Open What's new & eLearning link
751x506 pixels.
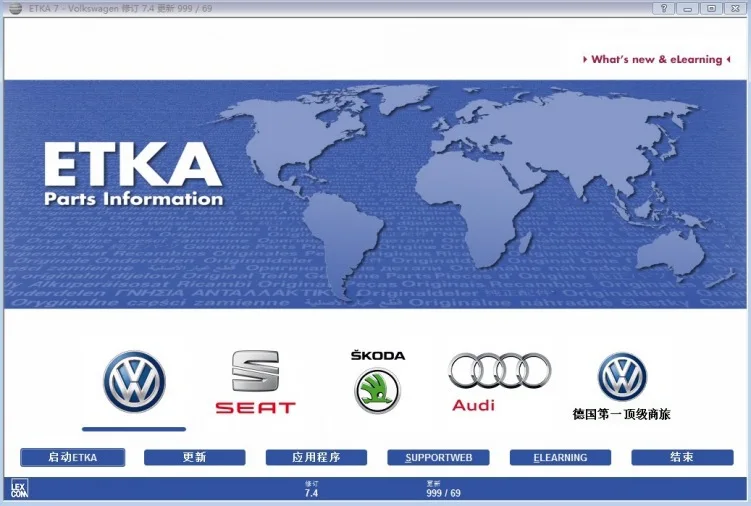pos(656,59)
